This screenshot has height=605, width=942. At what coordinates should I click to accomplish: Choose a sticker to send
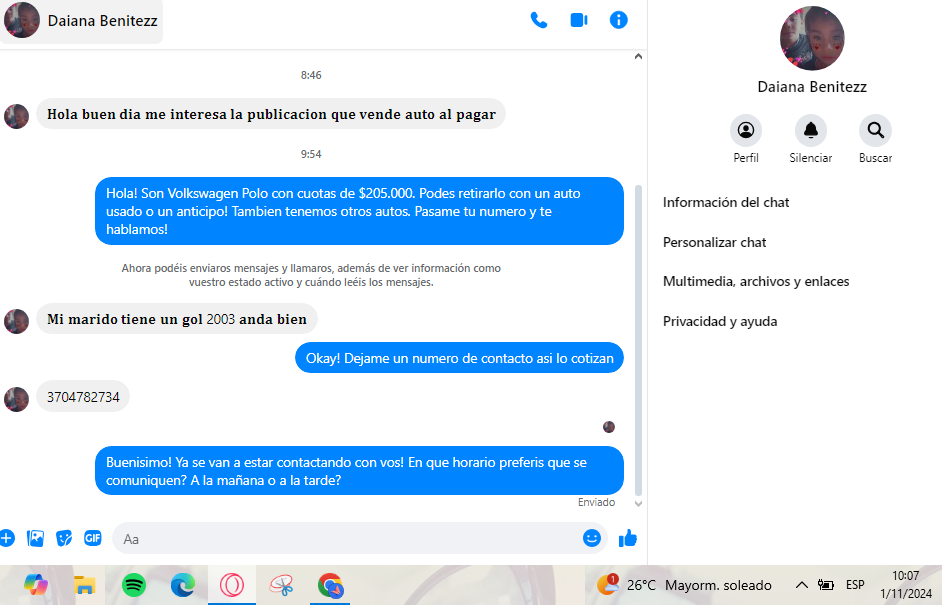64,538
